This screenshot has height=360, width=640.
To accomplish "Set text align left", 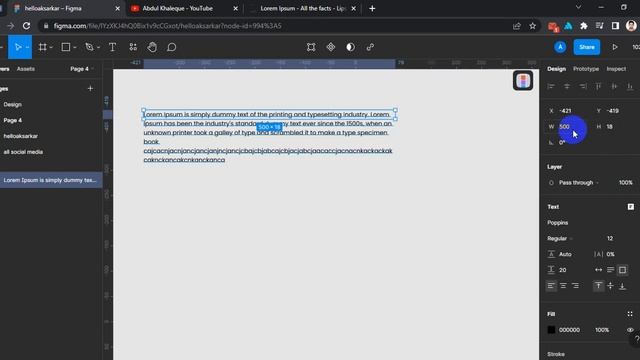I will [x=551, y=286].
